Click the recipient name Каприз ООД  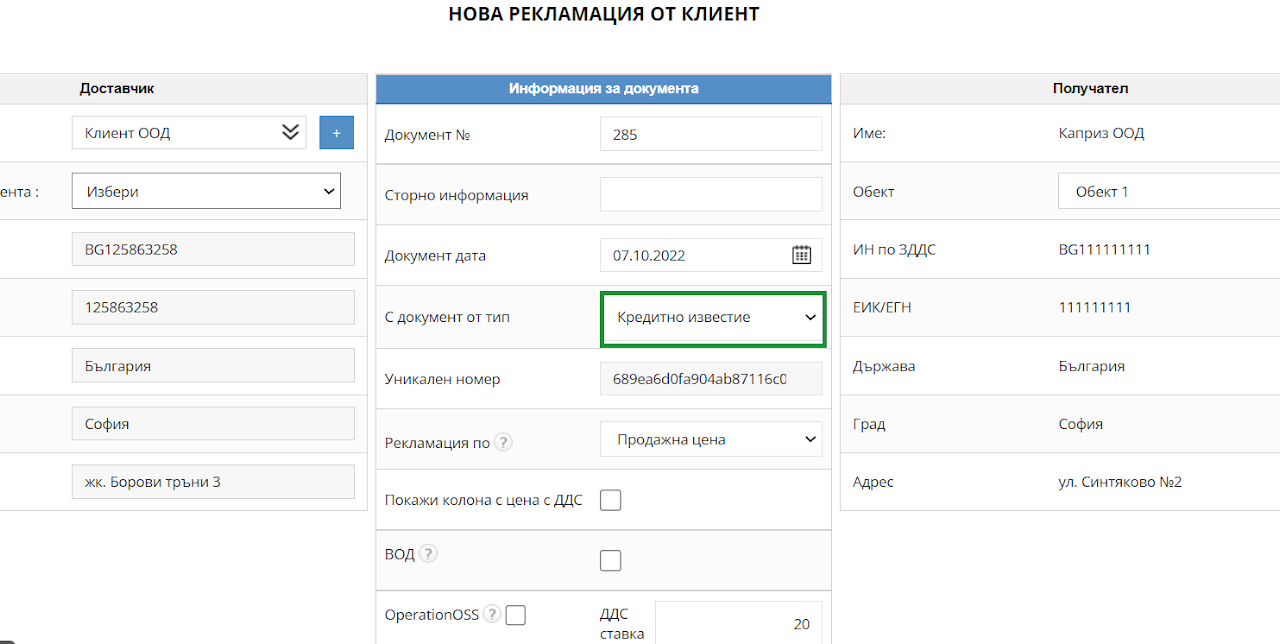point(1101,133)
